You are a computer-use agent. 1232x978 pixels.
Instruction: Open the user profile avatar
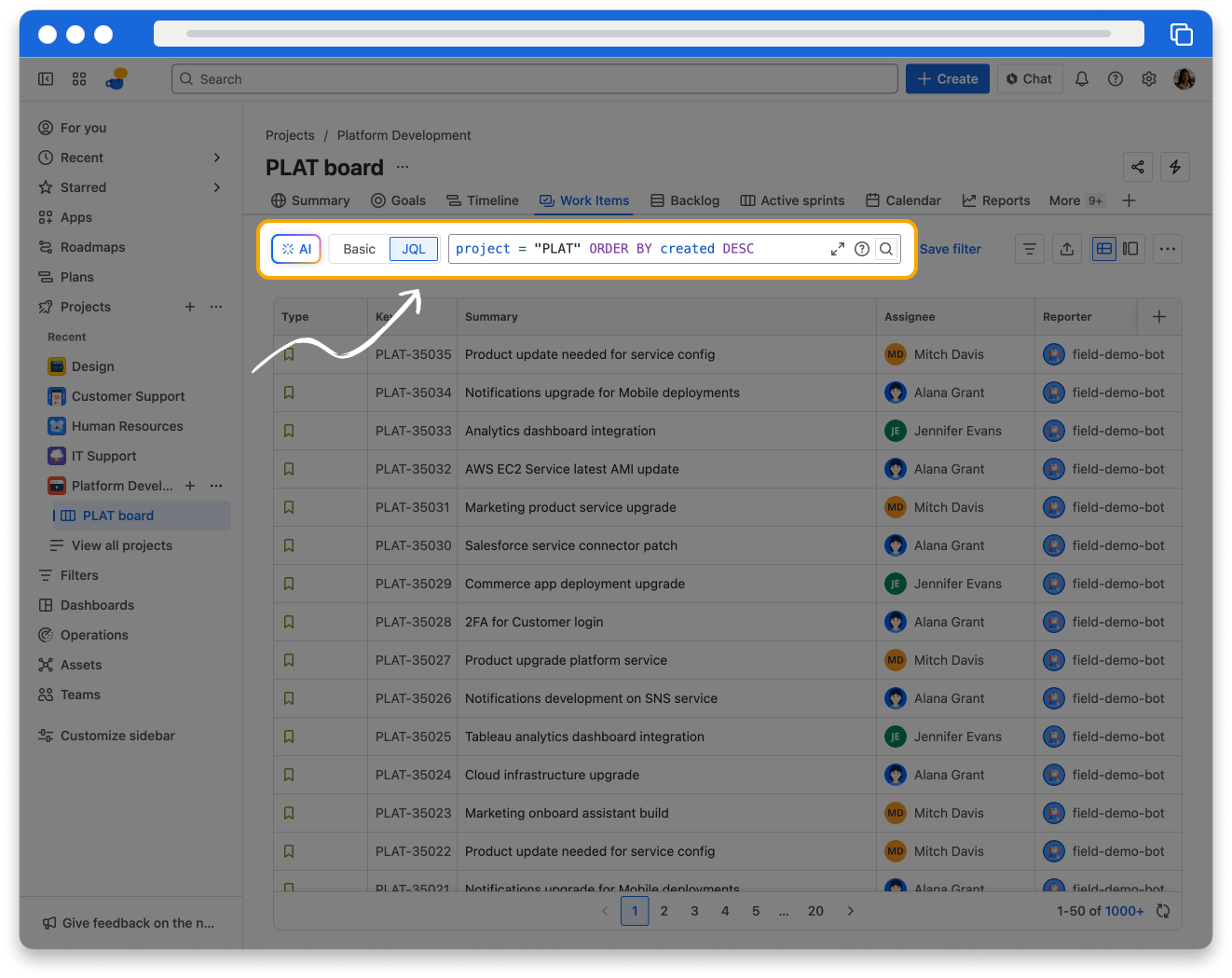click(x=1184, y=79)
